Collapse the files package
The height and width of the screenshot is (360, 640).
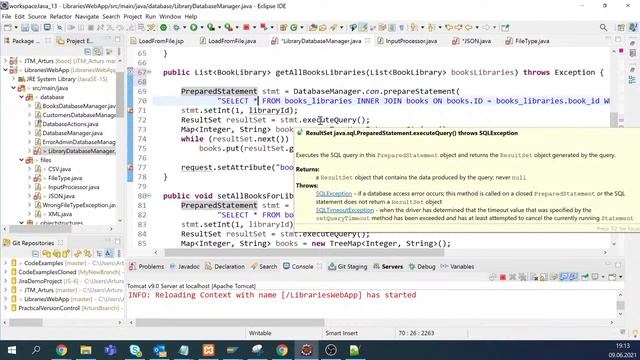pyautogui.click(x=22, y=160)
